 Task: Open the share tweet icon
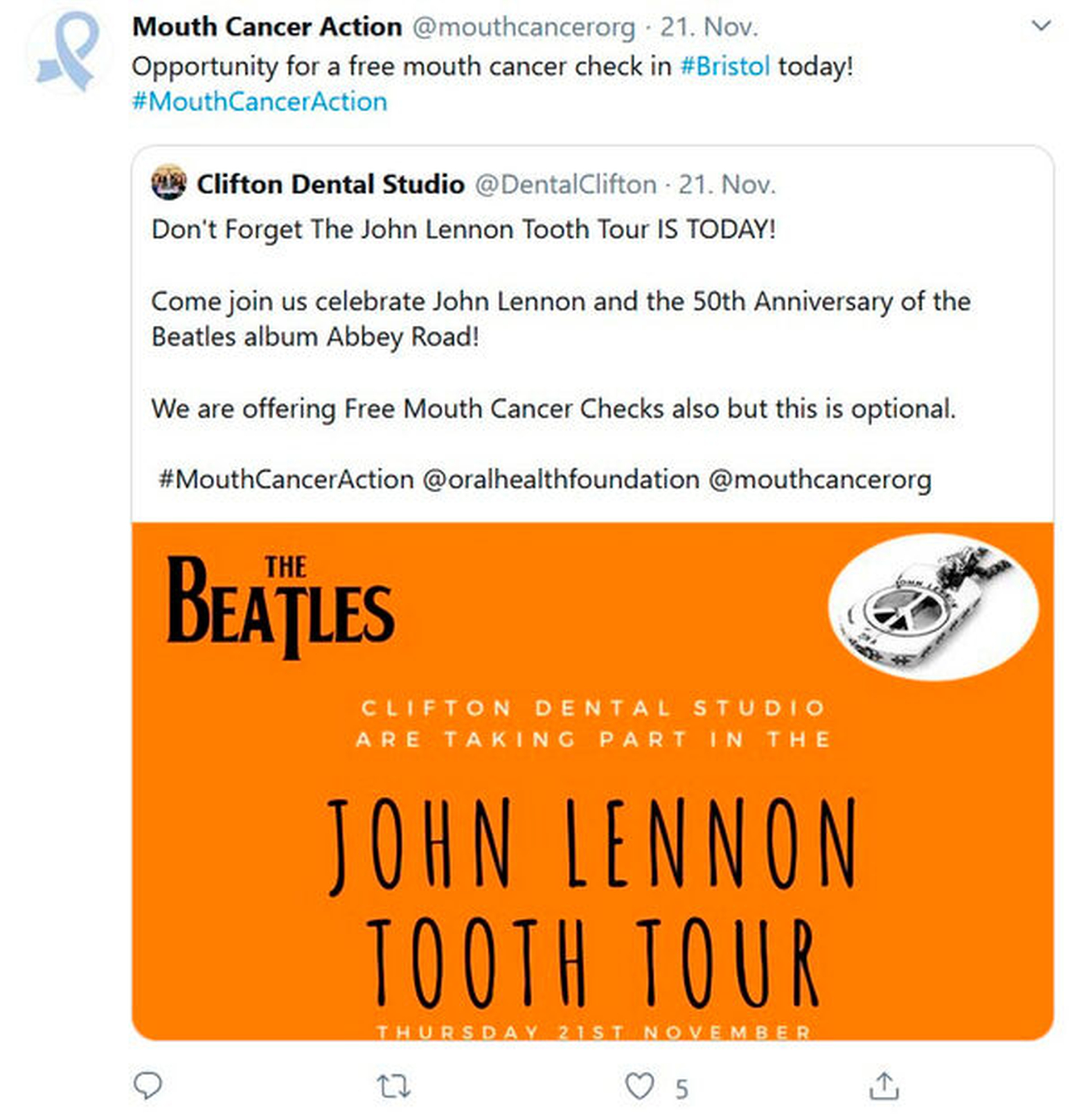coord(884,1085)
